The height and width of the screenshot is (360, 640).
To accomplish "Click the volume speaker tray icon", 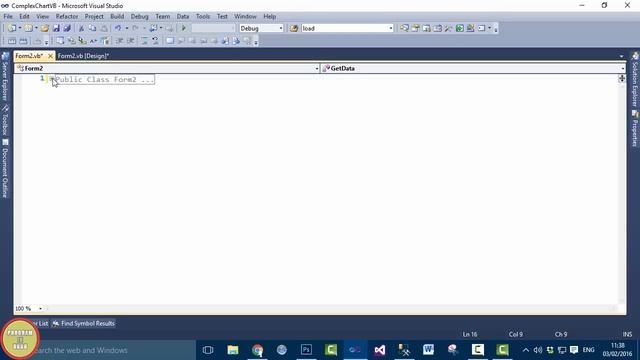I will (x=538, y=350).
